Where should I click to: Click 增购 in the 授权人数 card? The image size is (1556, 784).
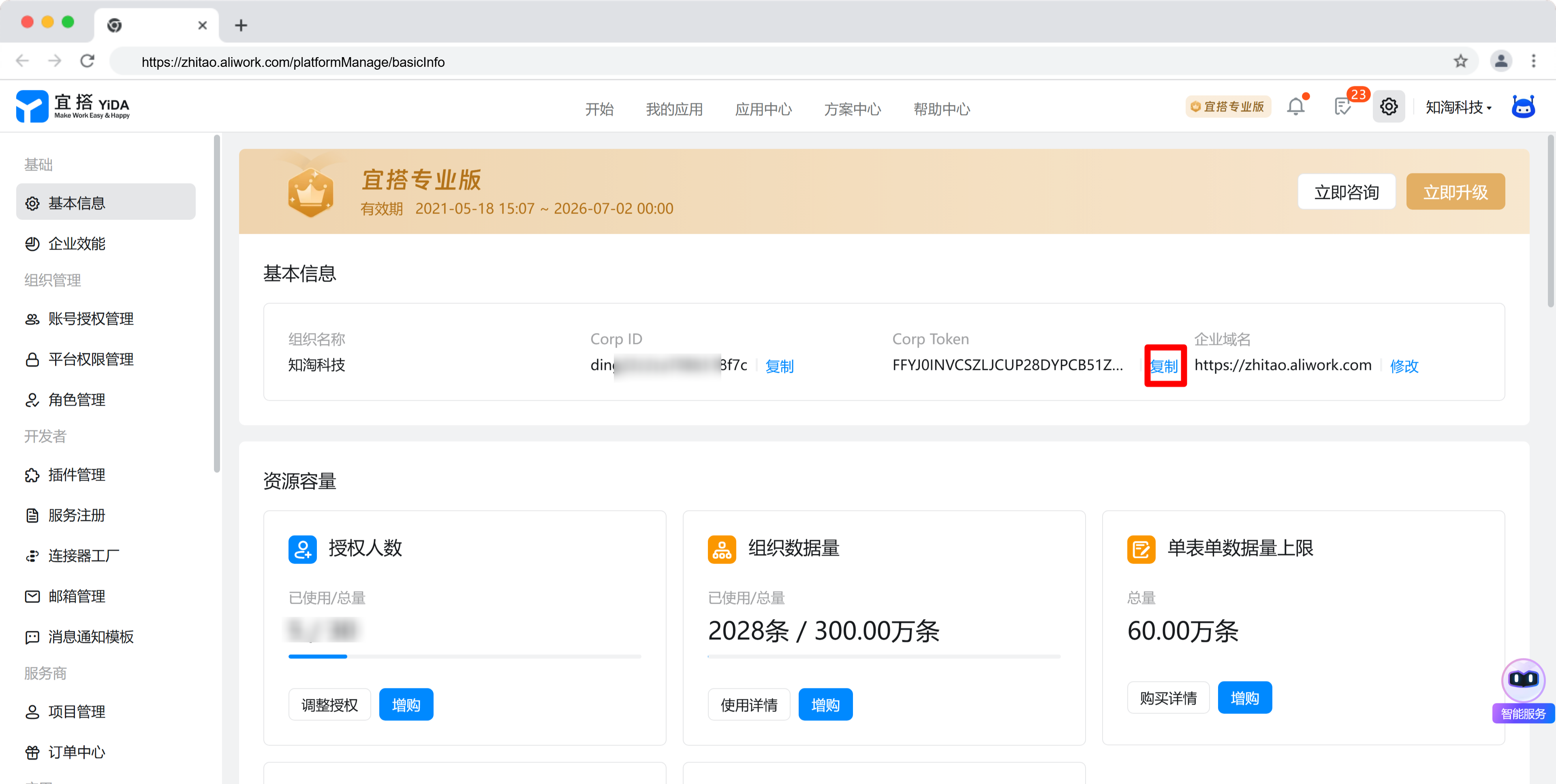[x=406, y=704]
